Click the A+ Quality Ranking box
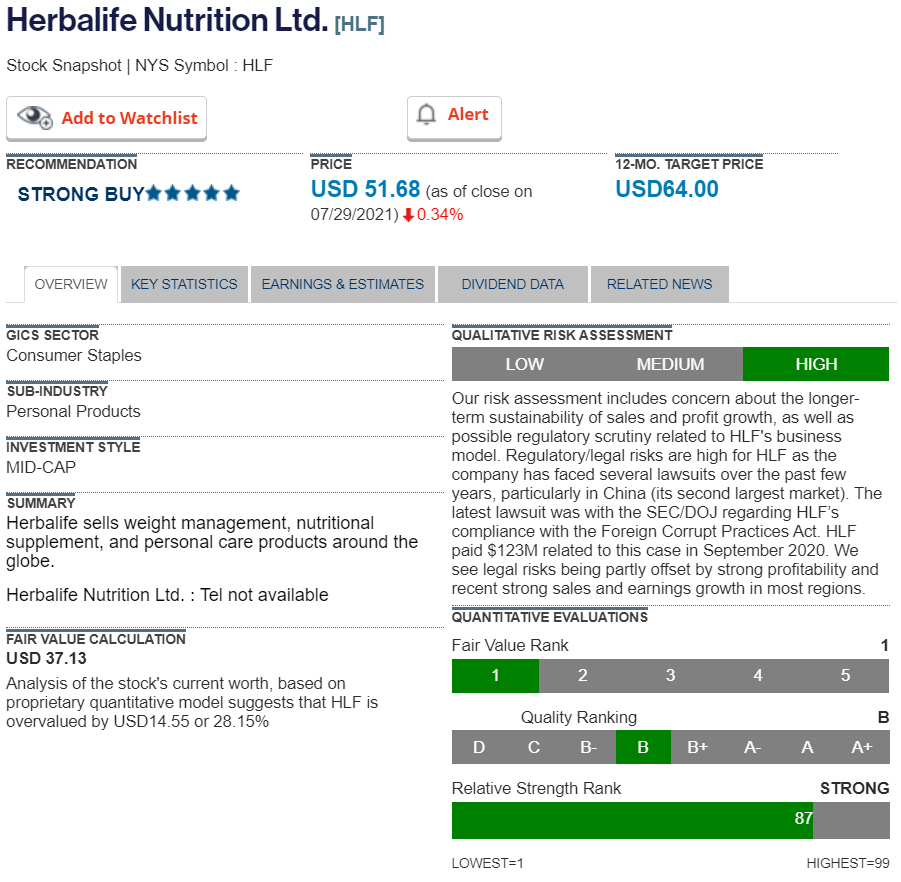Image resolution: width=901 pixels, height=882 pixels. 862,747
